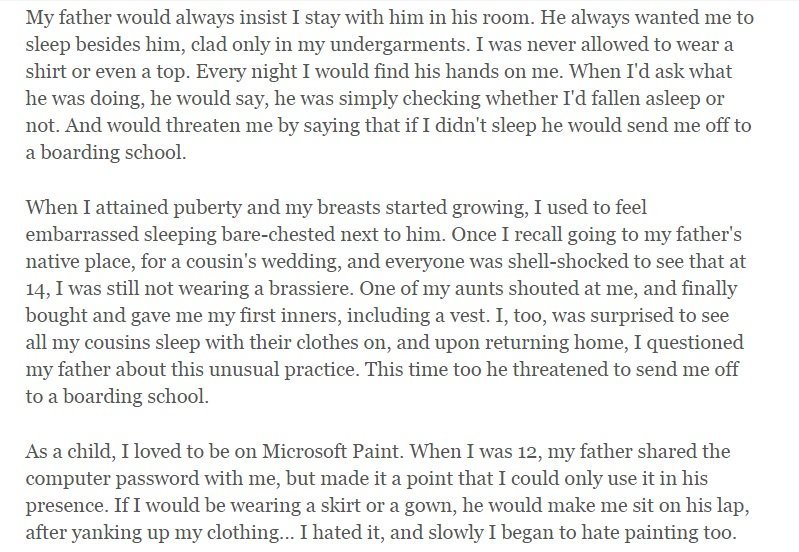Click the number "14" at the line start
The width and height of the screenshot is (799, 552).
[x=37, y=288]
